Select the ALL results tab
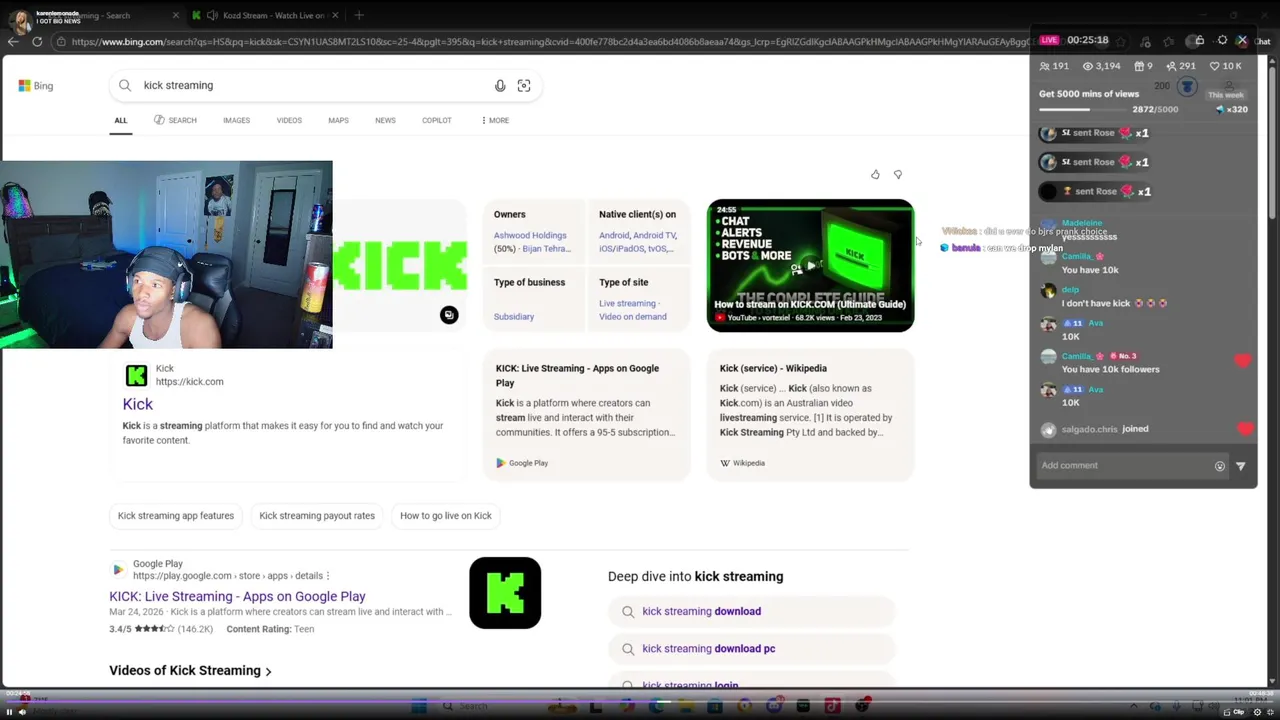Screen dimensions: 1280x720 point(120,120)
